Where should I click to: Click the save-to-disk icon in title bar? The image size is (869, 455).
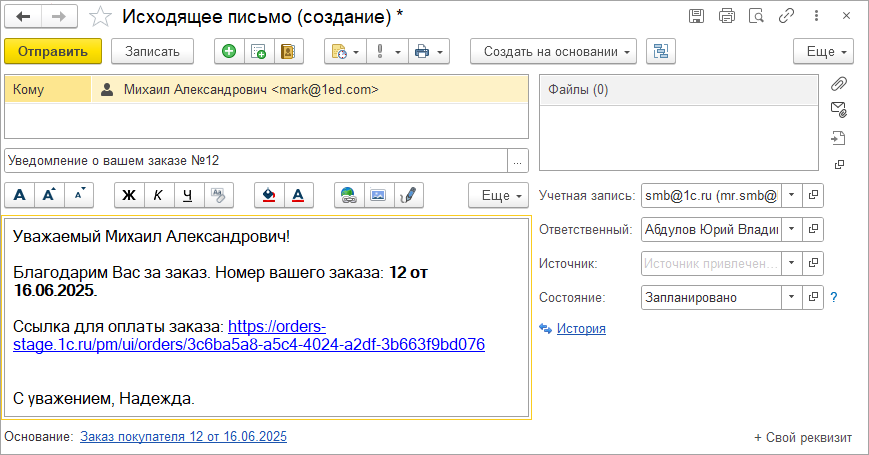697,16
